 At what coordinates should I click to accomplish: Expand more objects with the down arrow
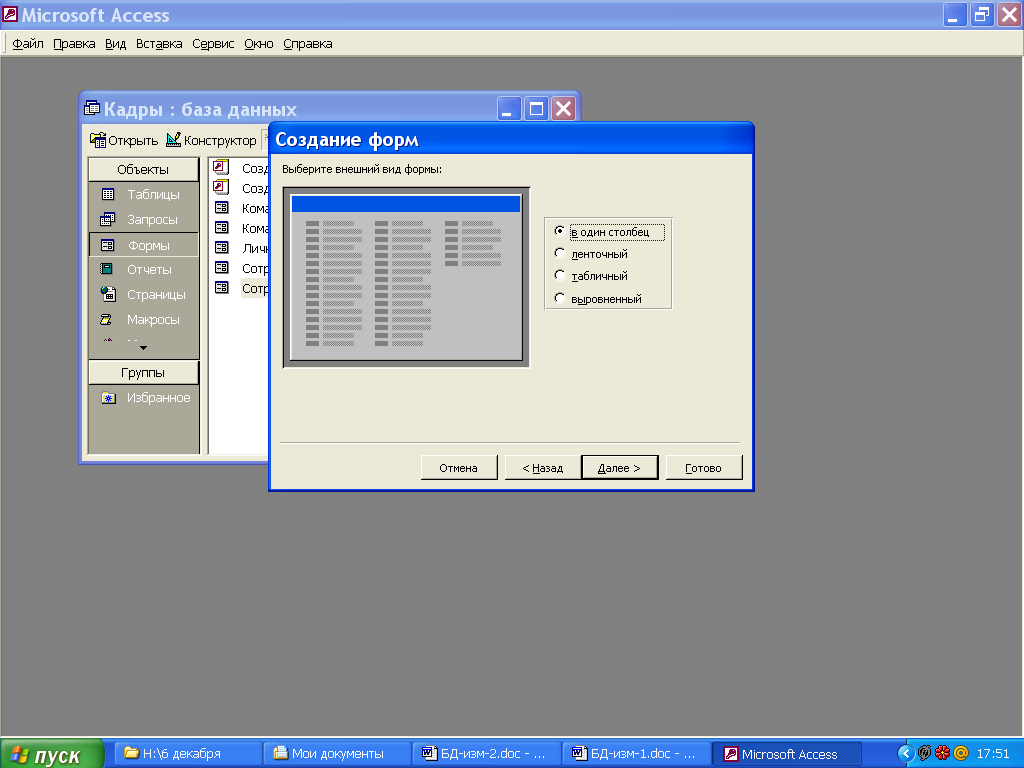[144, 348]
